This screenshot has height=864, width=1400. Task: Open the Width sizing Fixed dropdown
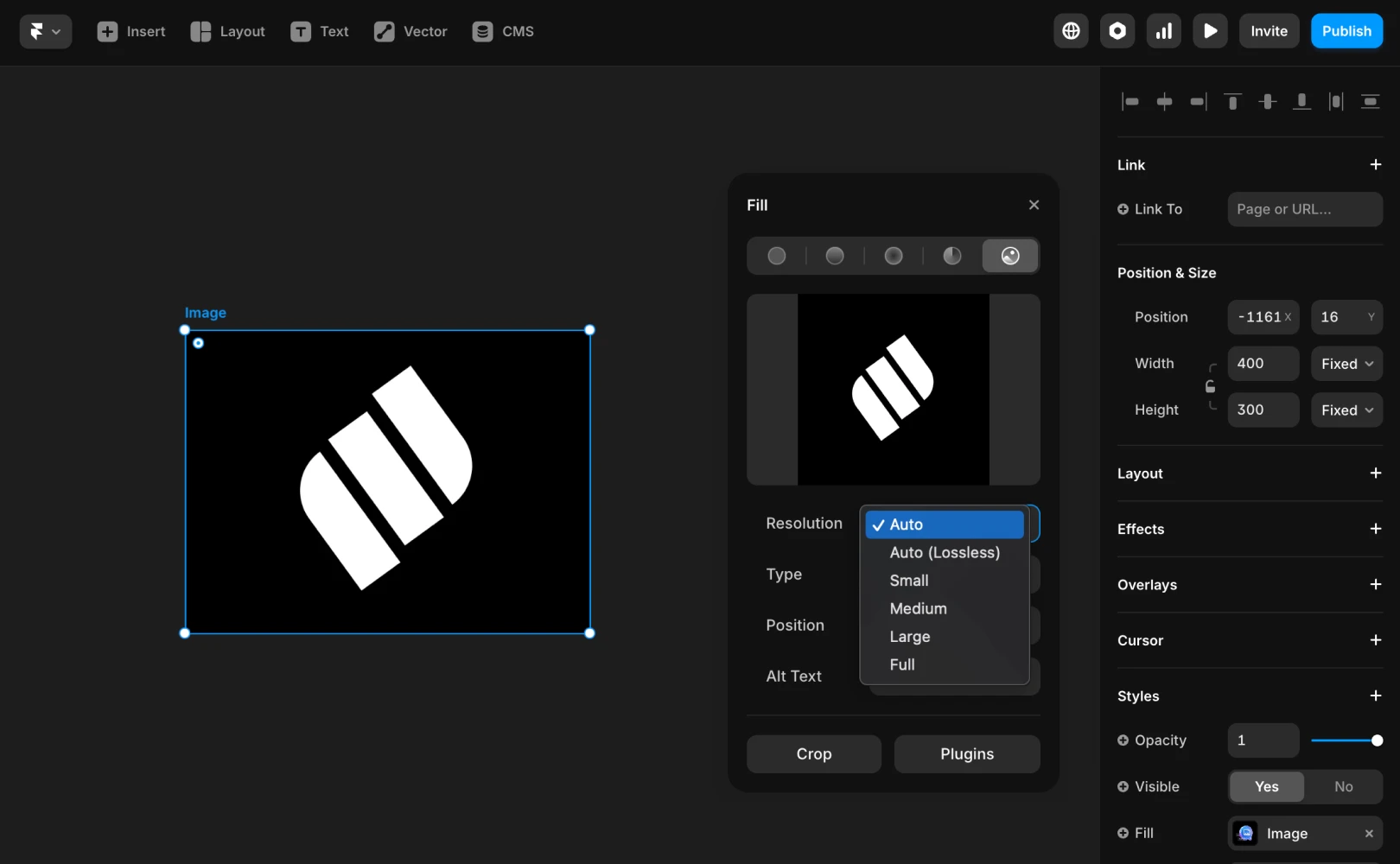1346,364
